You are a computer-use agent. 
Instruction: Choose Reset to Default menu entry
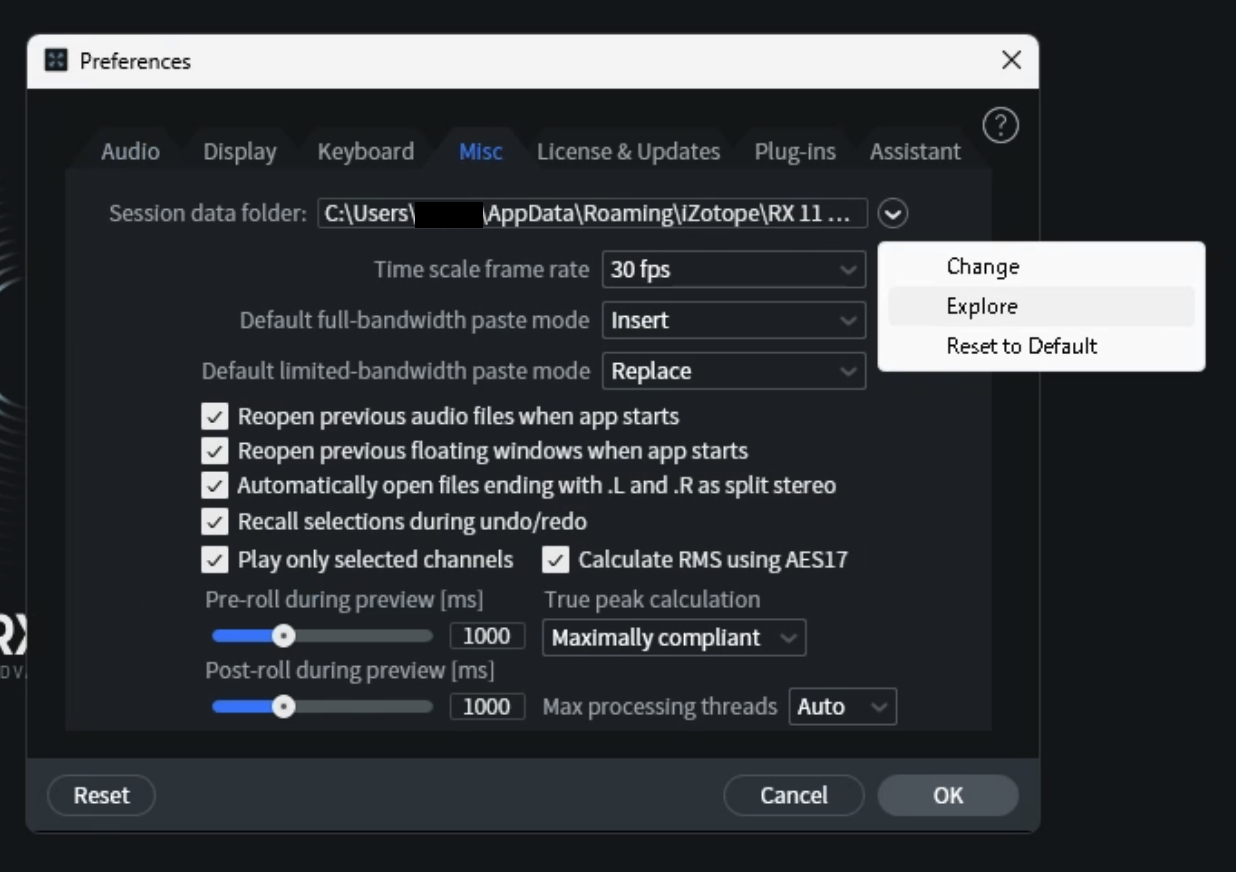[1021, 346]
